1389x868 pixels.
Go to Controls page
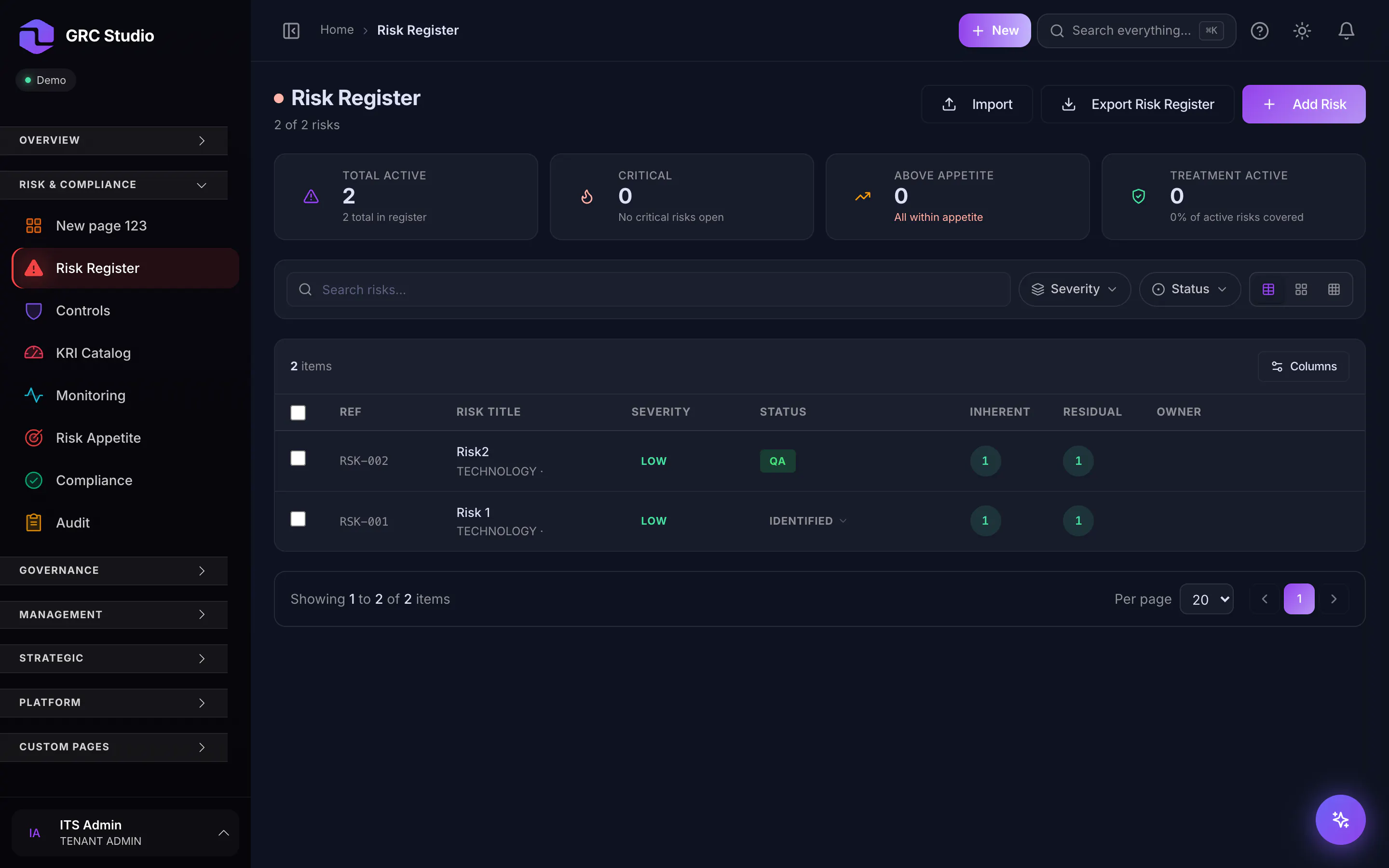tap(125, 311)
